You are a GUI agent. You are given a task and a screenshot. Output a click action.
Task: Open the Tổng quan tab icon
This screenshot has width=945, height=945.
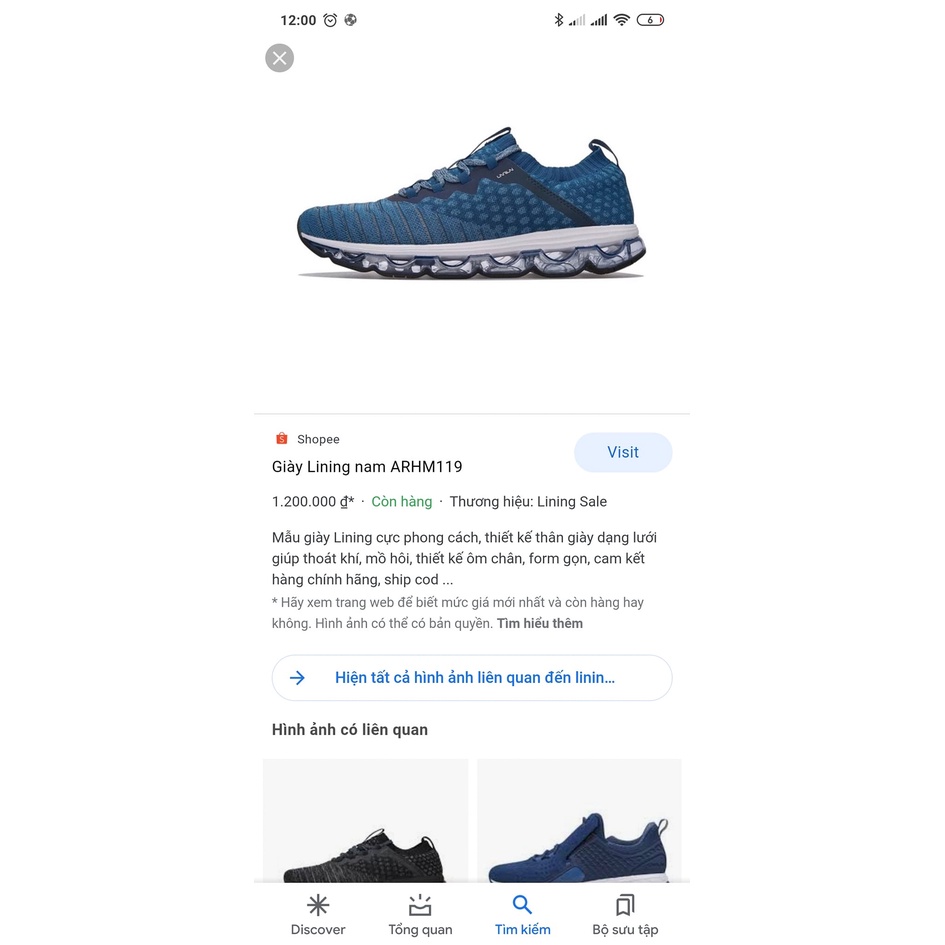tap(420, 905)
